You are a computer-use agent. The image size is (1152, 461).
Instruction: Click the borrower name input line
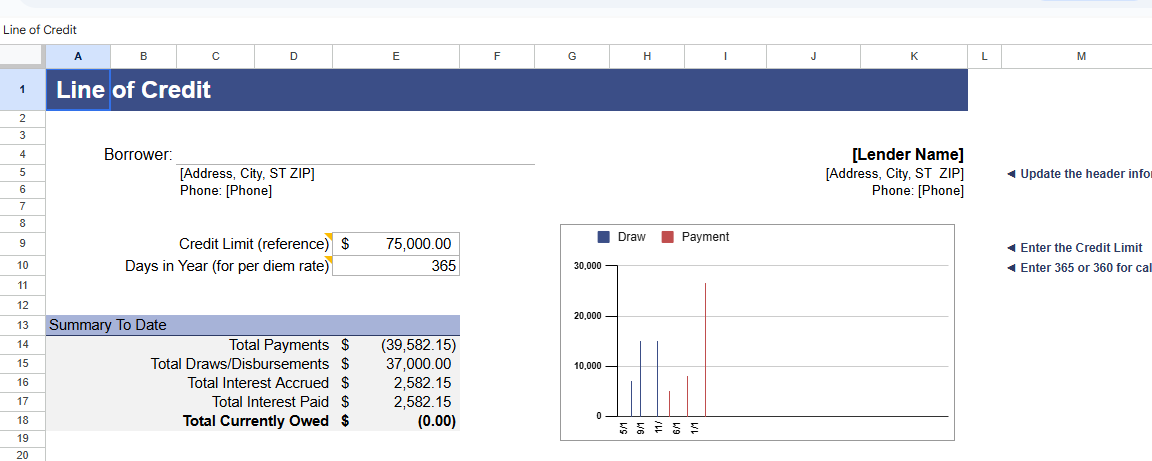click(x=356, y=155)
